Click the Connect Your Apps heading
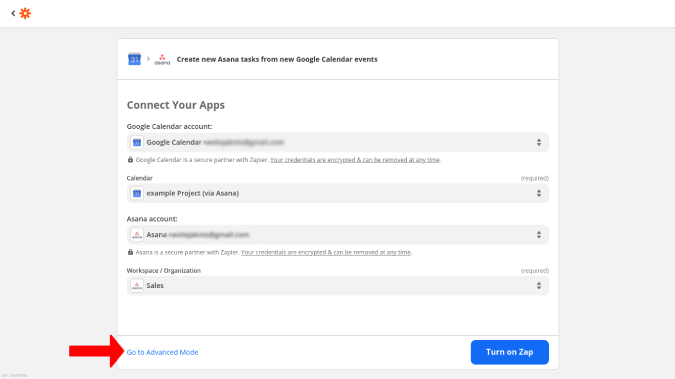Viewport: 675px width, 379px height. (x=176, y=105)
